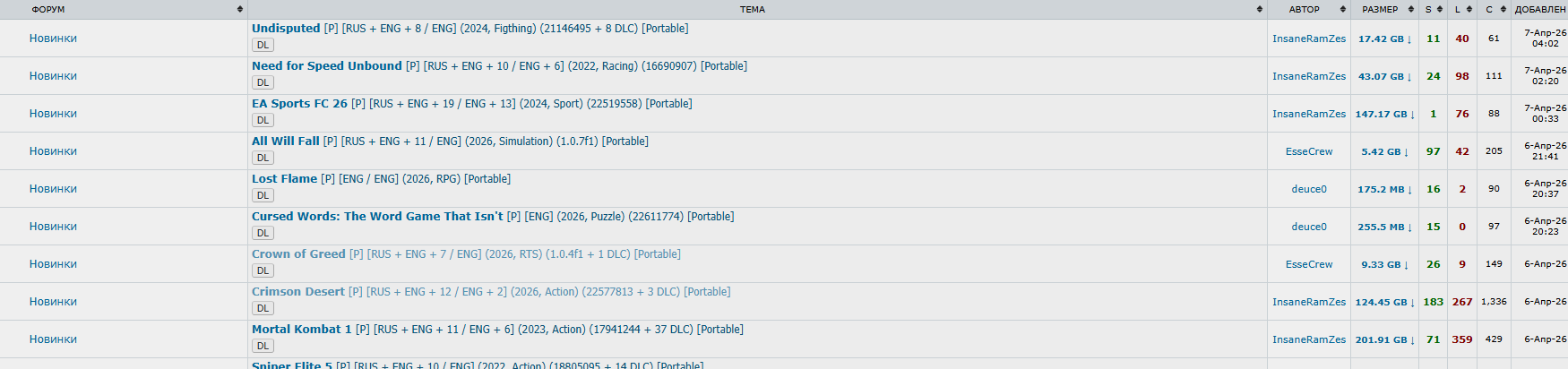Click DL tag under Undisputed

(x=263, y=45)
